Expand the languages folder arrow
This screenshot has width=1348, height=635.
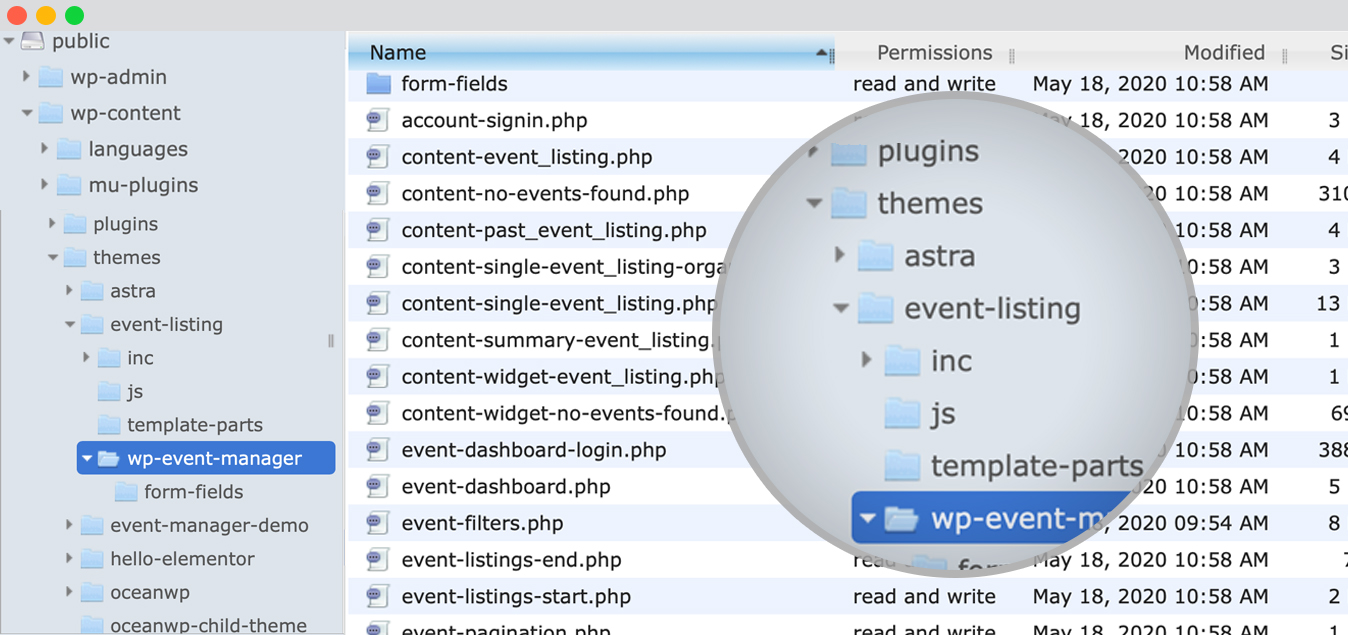click(45, 149)
